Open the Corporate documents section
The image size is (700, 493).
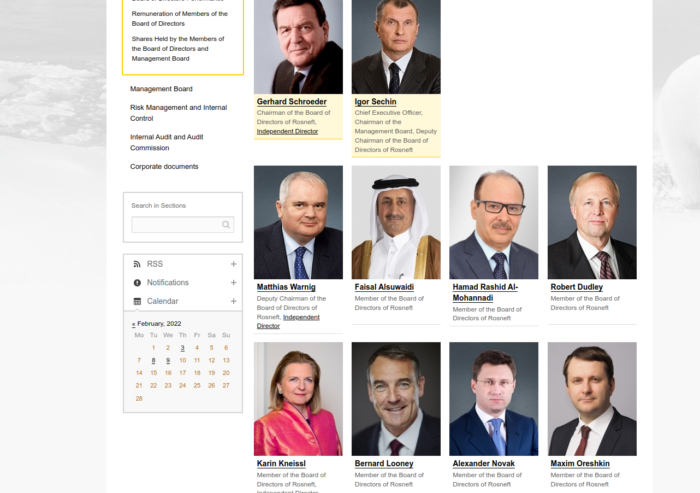click(164, 167)
